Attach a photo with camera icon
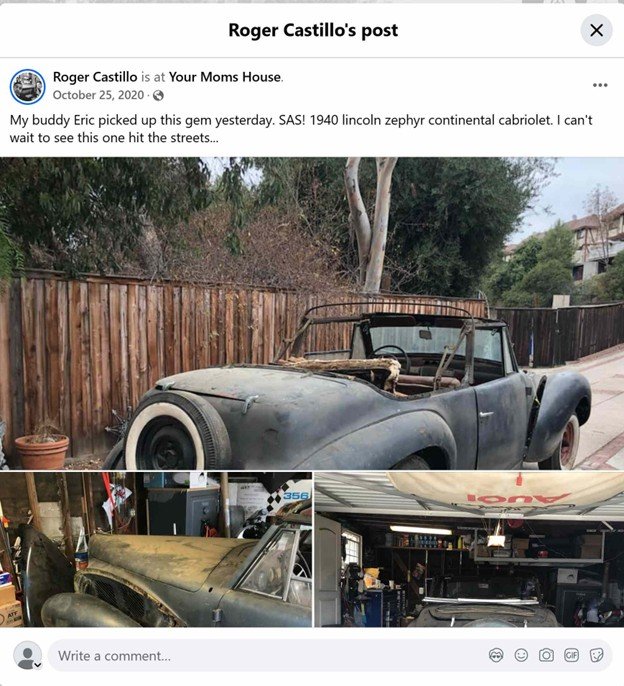The image size is (624, 686). pyautogui.click(x=546, y=655)
